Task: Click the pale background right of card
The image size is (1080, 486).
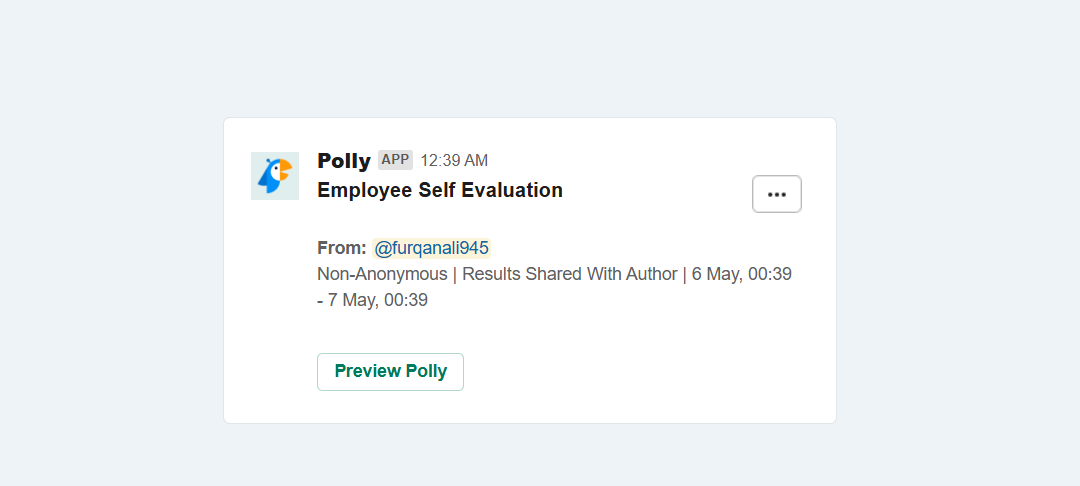Action: click(957, 268)
